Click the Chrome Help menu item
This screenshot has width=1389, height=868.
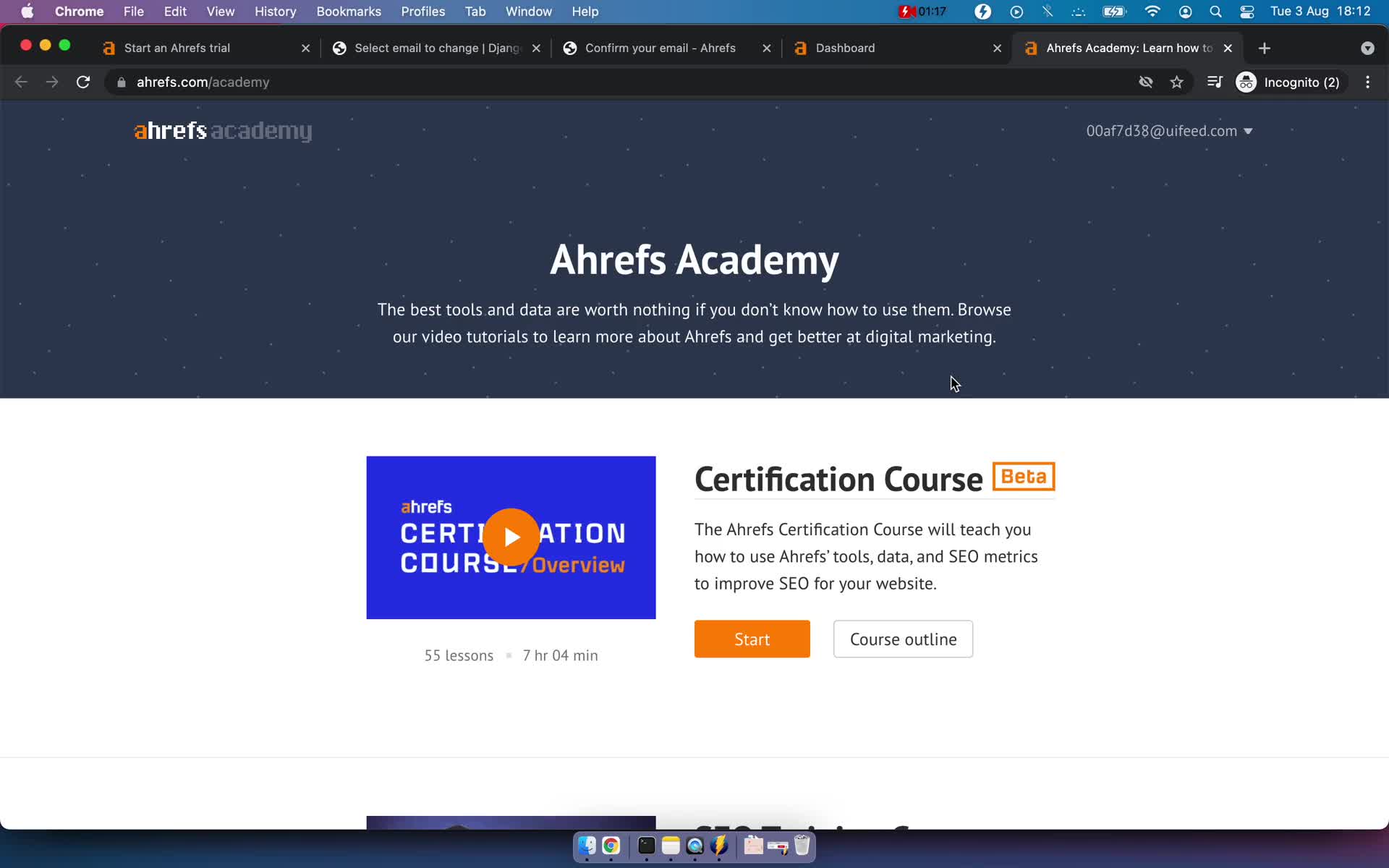[x=584, y=12]
